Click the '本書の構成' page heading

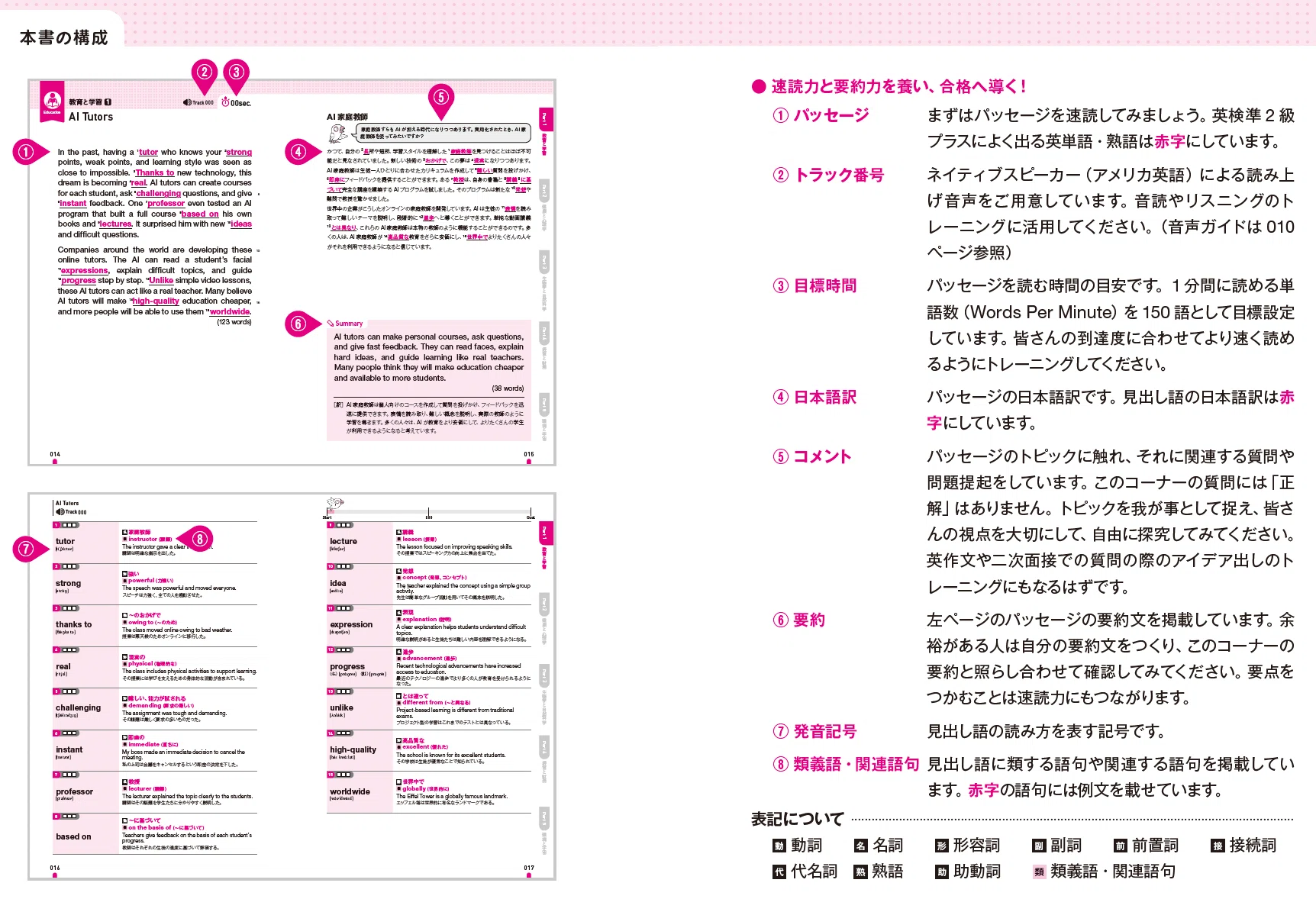(64, 37)
